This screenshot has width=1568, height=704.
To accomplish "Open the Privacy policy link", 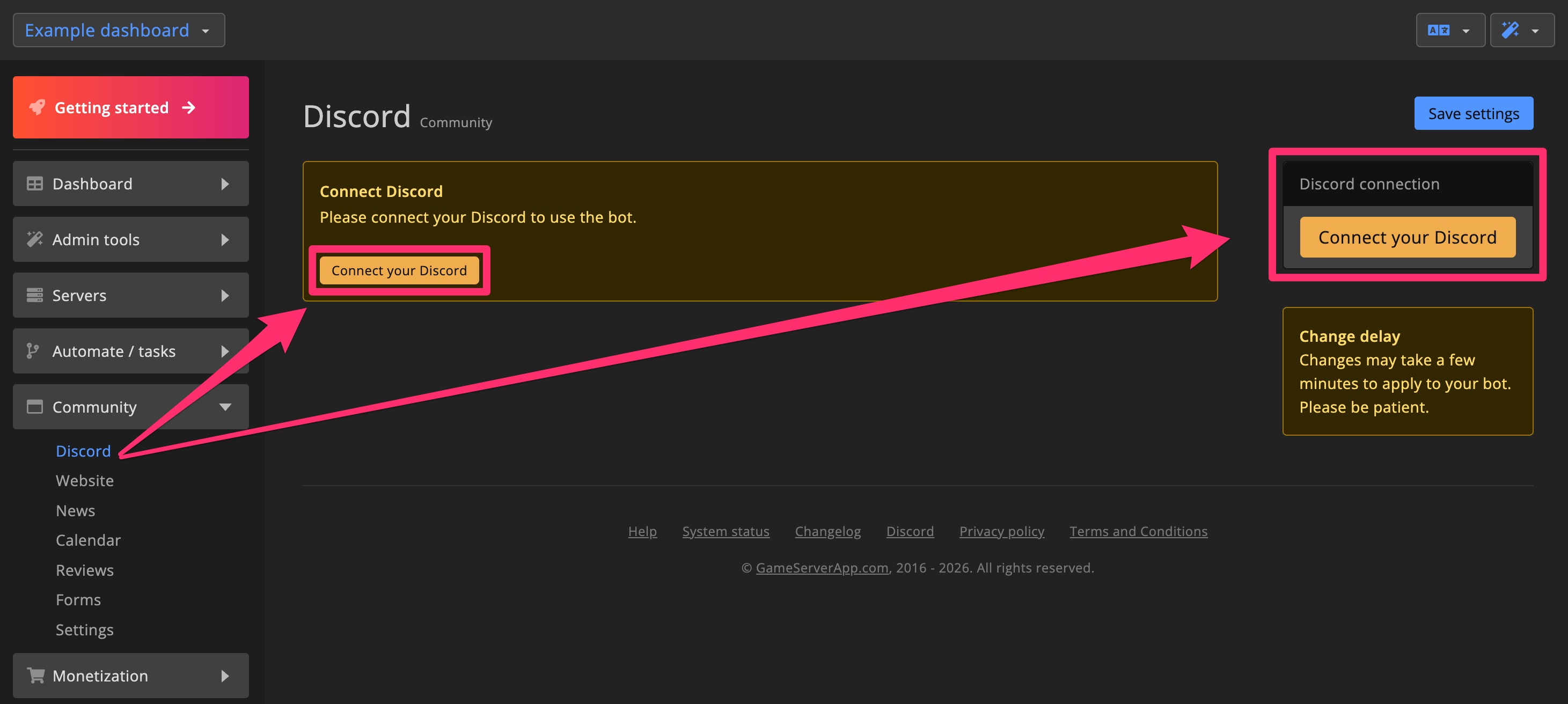I will 1002,531.
